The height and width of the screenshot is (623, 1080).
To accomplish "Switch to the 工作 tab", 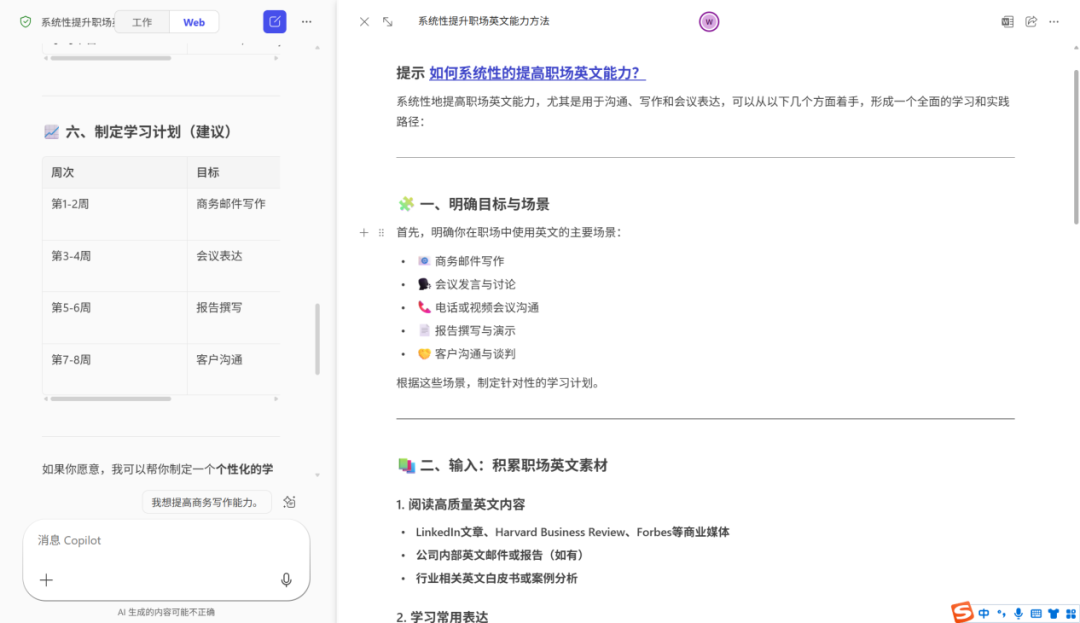I will coord(142,22).
